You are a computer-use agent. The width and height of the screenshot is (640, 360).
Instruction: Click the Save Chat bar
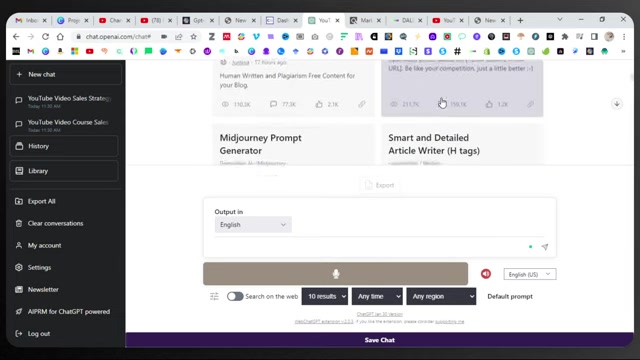tap(380, 340)
